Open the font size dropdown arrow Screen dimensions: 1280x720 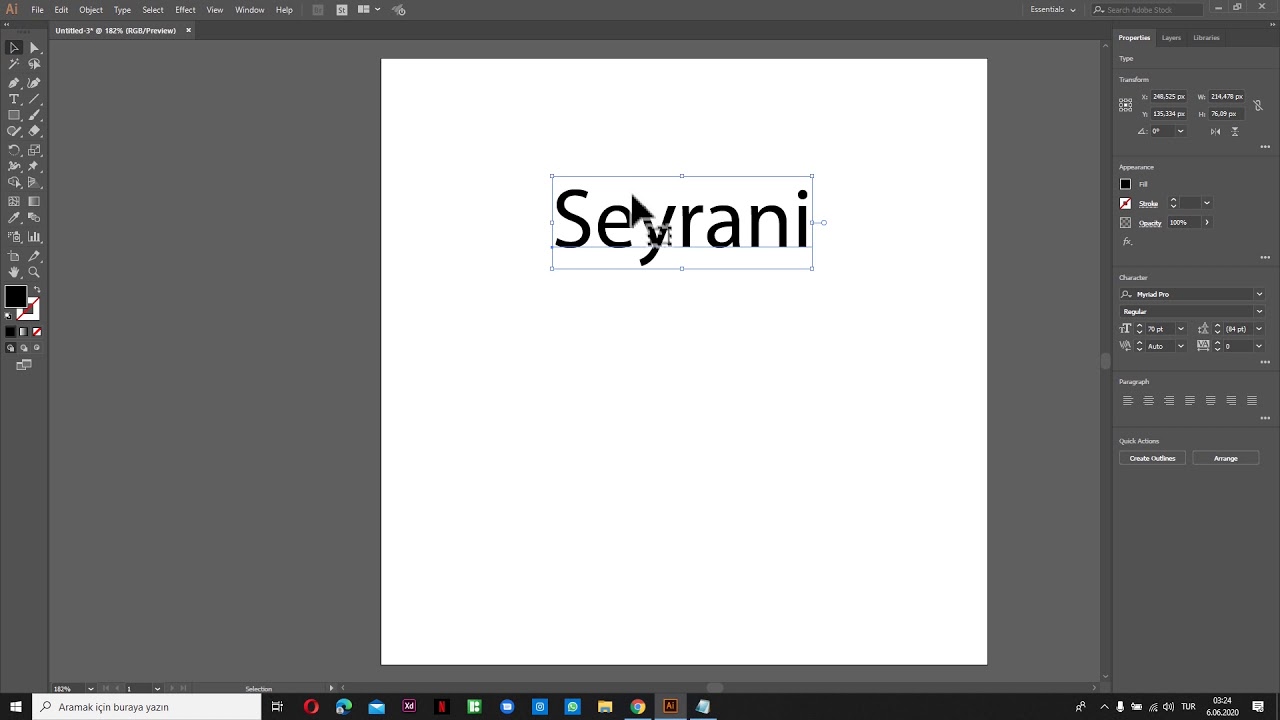coord(1181,329)
